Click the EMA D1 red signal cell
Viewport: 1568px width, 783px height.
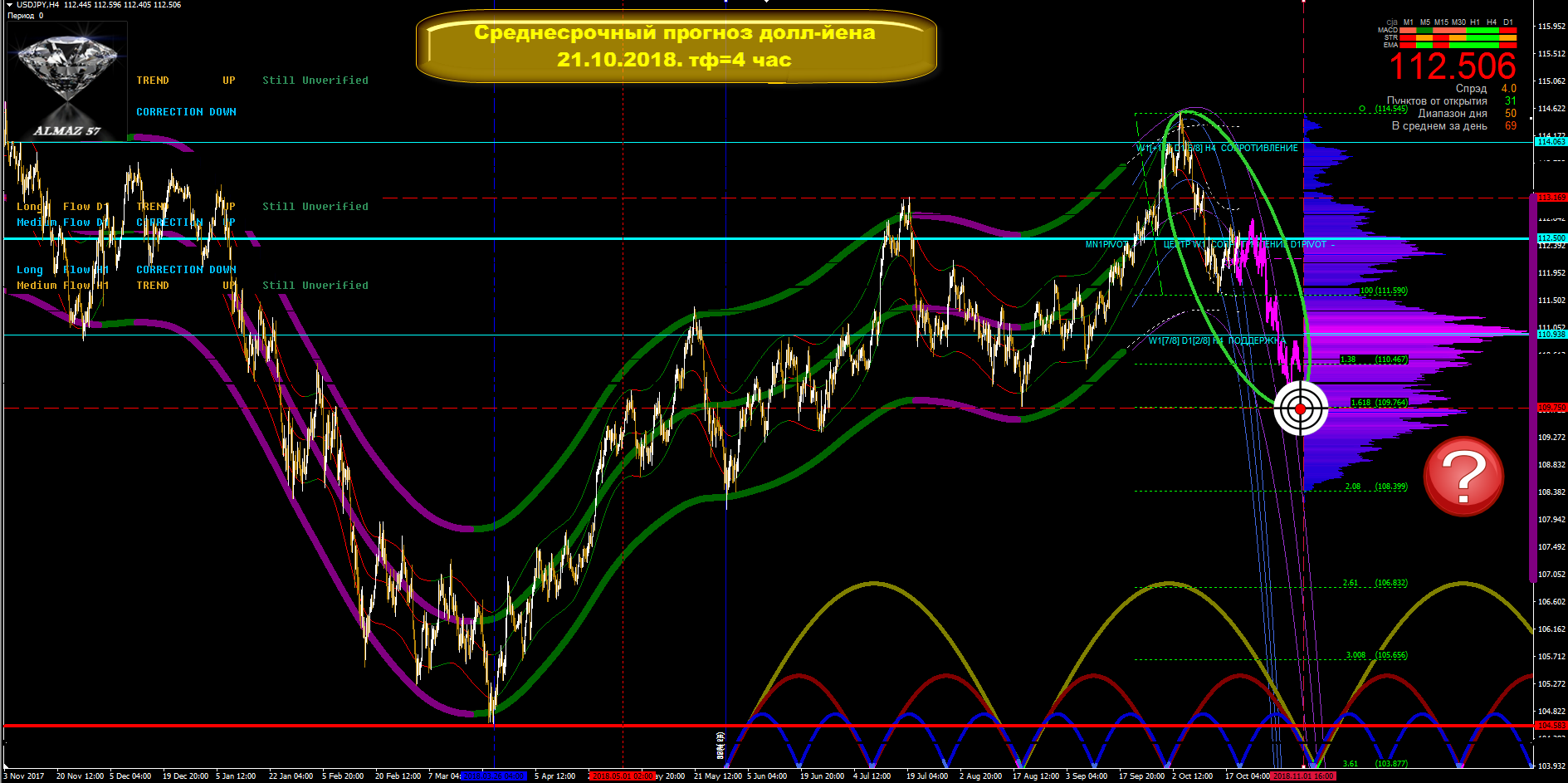tap(1508, 45)
